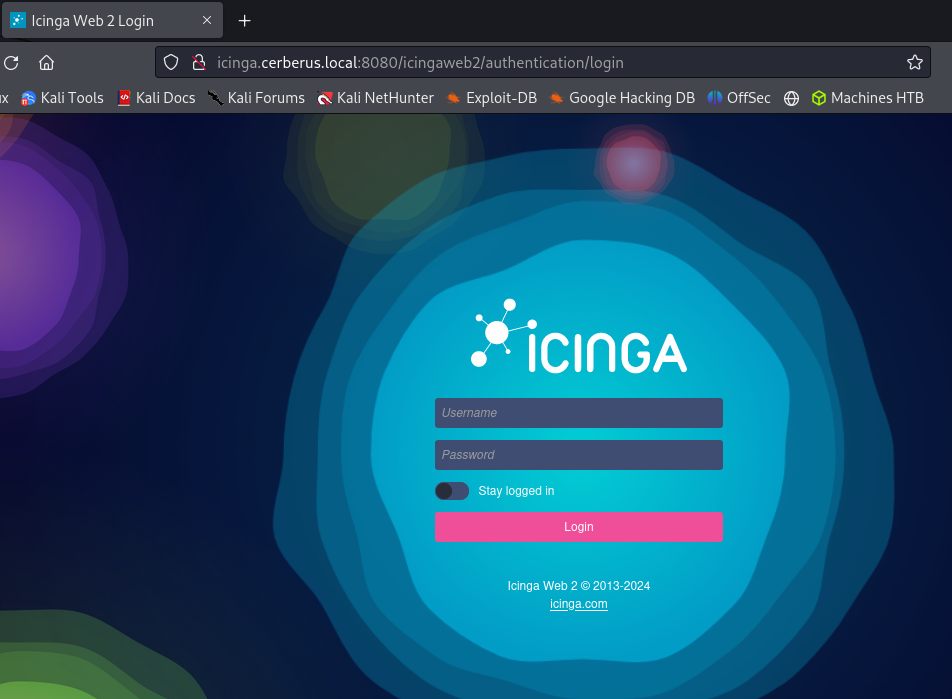Reload the page with the refresh icon
Image resolution: width=952 pixels, height=699 pixels.
[12, 63]
